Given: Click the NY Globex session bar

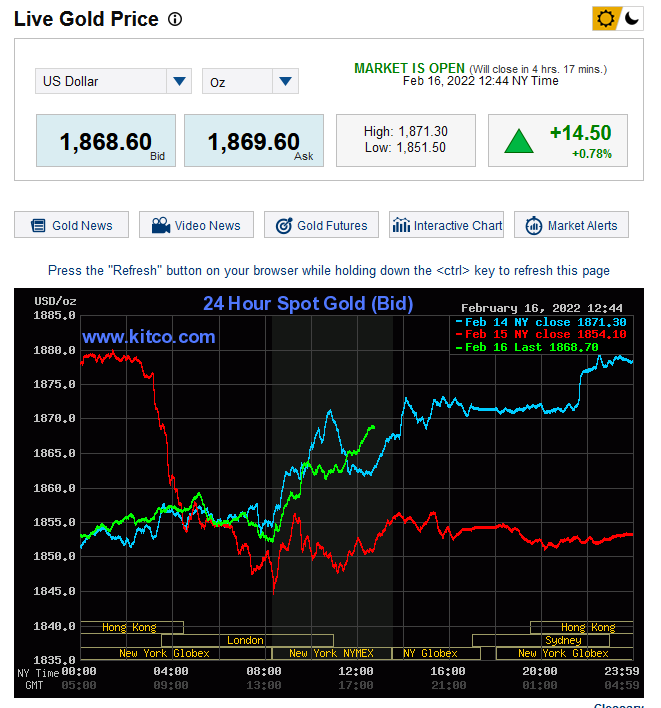Looking at the screenshot, I should 437,653.
